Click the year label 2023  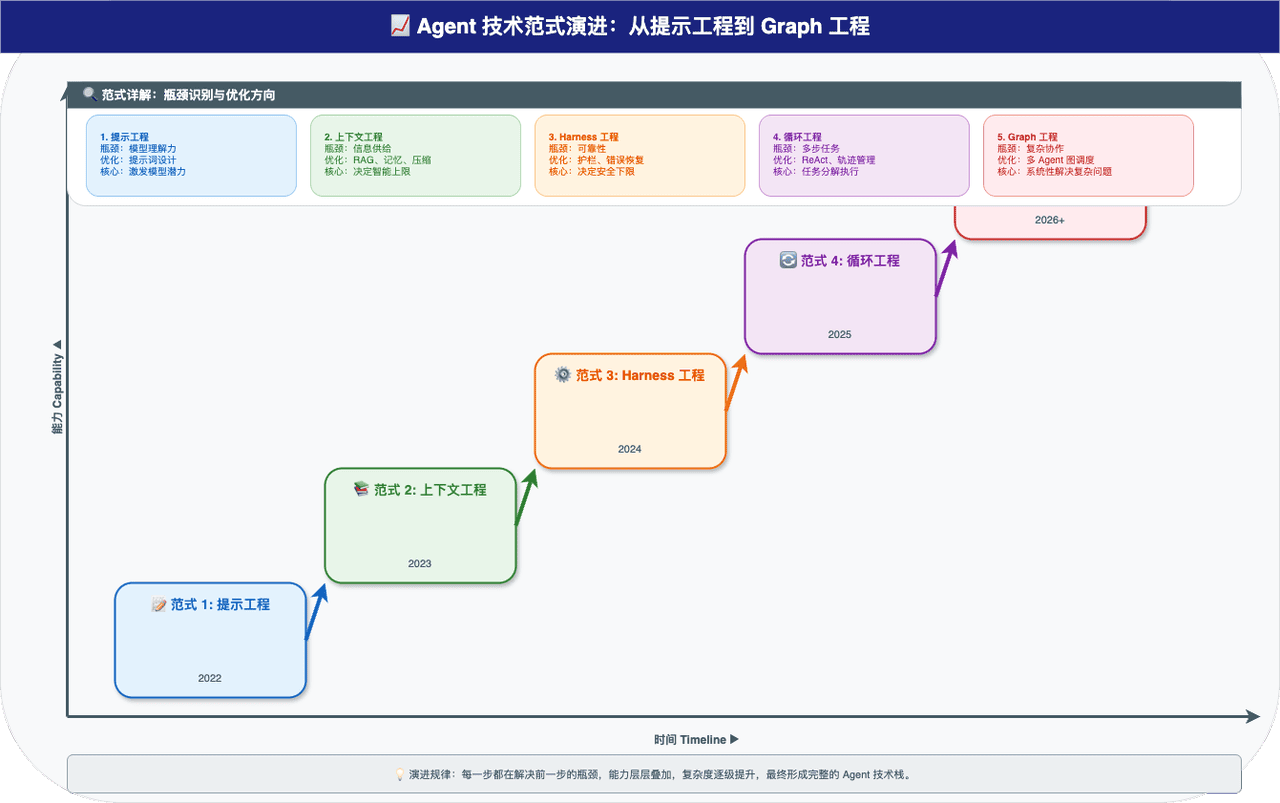[x=420, y=563]
